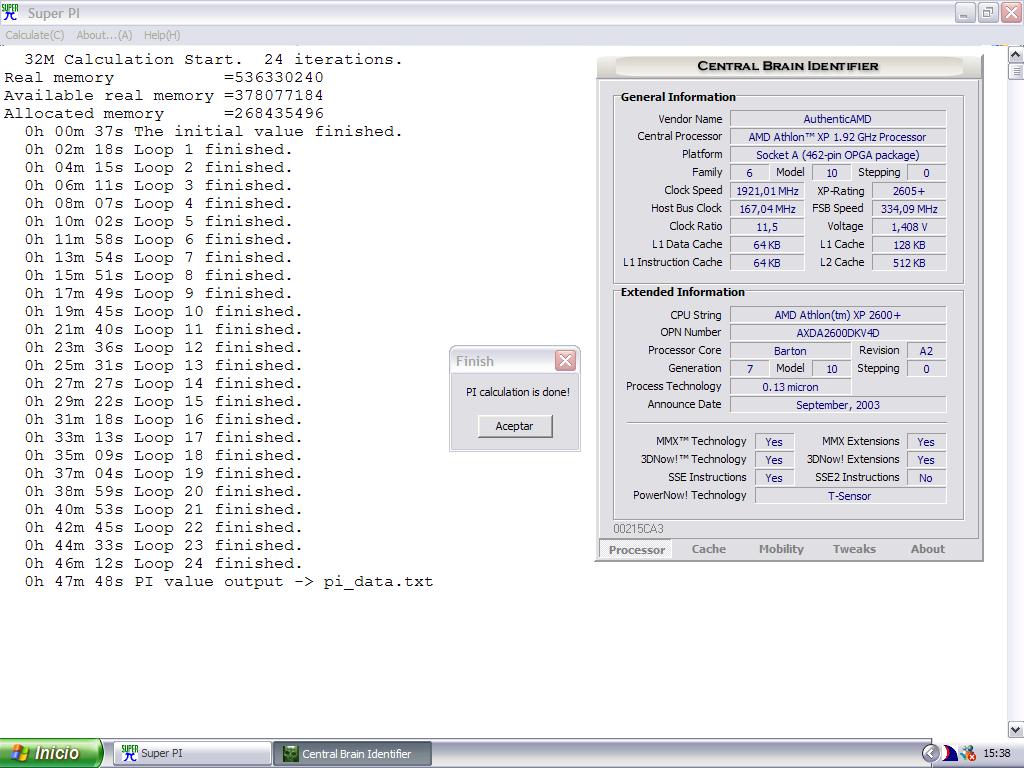The width and height of the screenshot is (1024, 768).
Task: Minimize the Super PI window
Action: [x=964, y=13]
